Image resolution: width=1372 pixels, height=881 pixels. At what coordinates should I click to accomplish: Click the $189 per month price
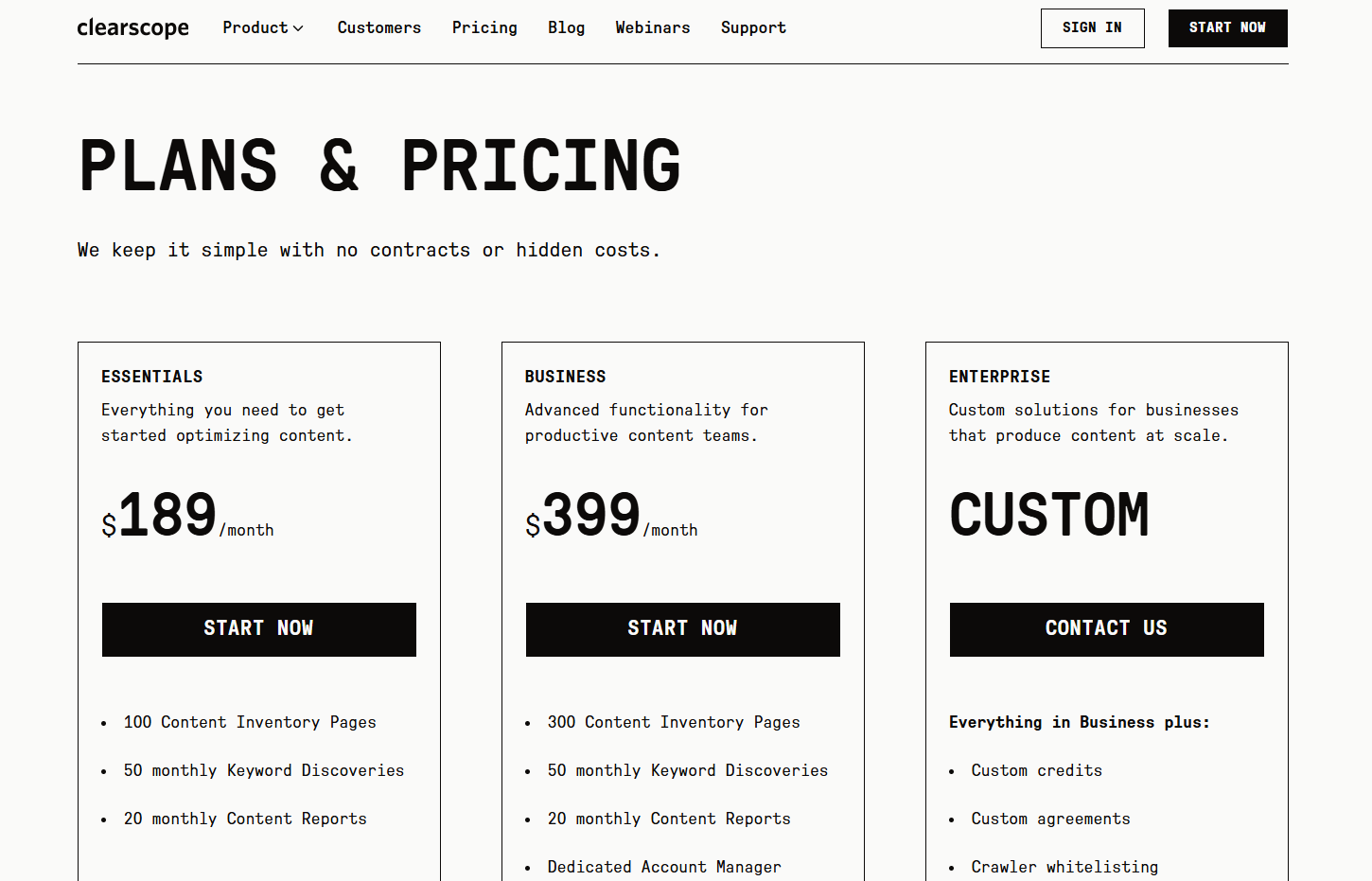click(x=186, y=517)
